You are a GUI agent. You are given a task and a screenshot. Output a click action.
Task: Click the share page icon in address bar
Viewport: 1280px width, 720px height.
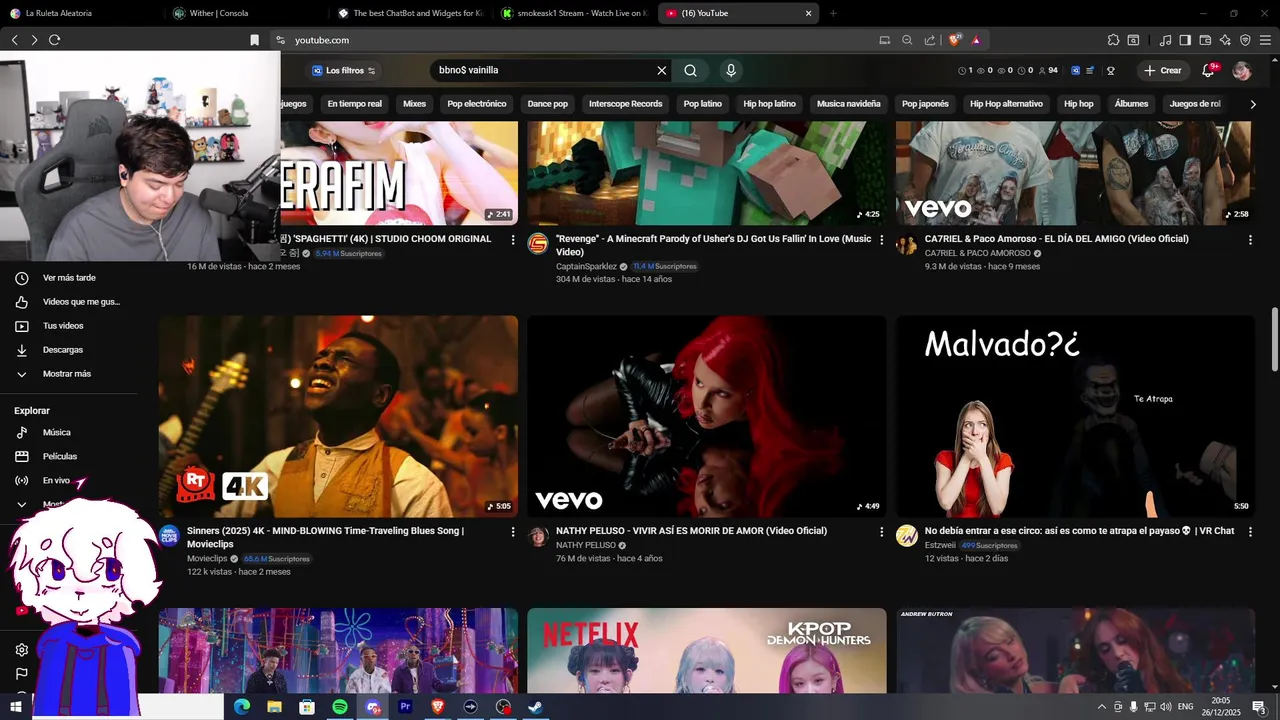click(930, 40)
